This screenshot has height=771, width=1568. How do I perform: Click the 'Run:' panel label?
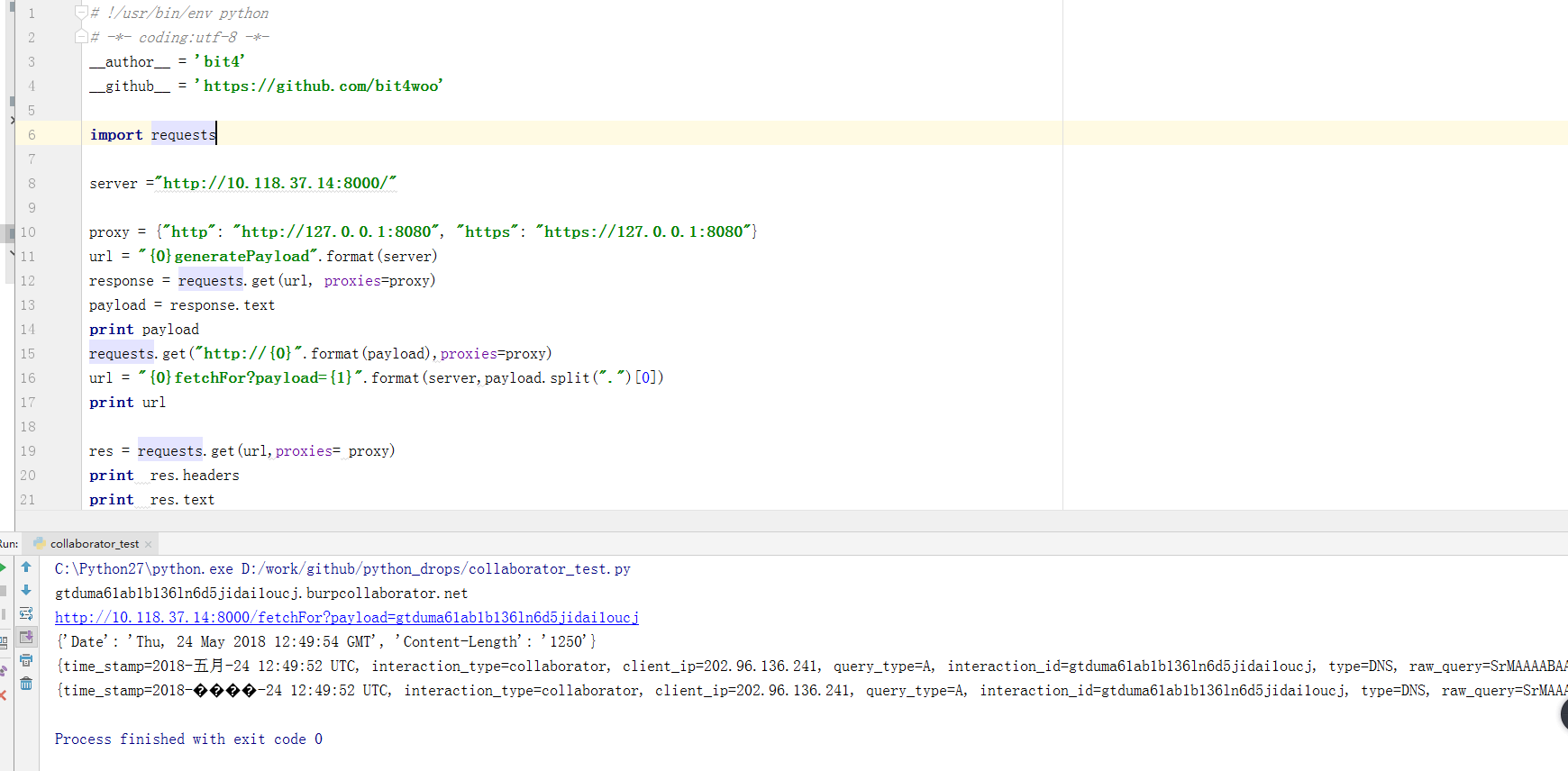pyautogui.click(x=9, y=544)
